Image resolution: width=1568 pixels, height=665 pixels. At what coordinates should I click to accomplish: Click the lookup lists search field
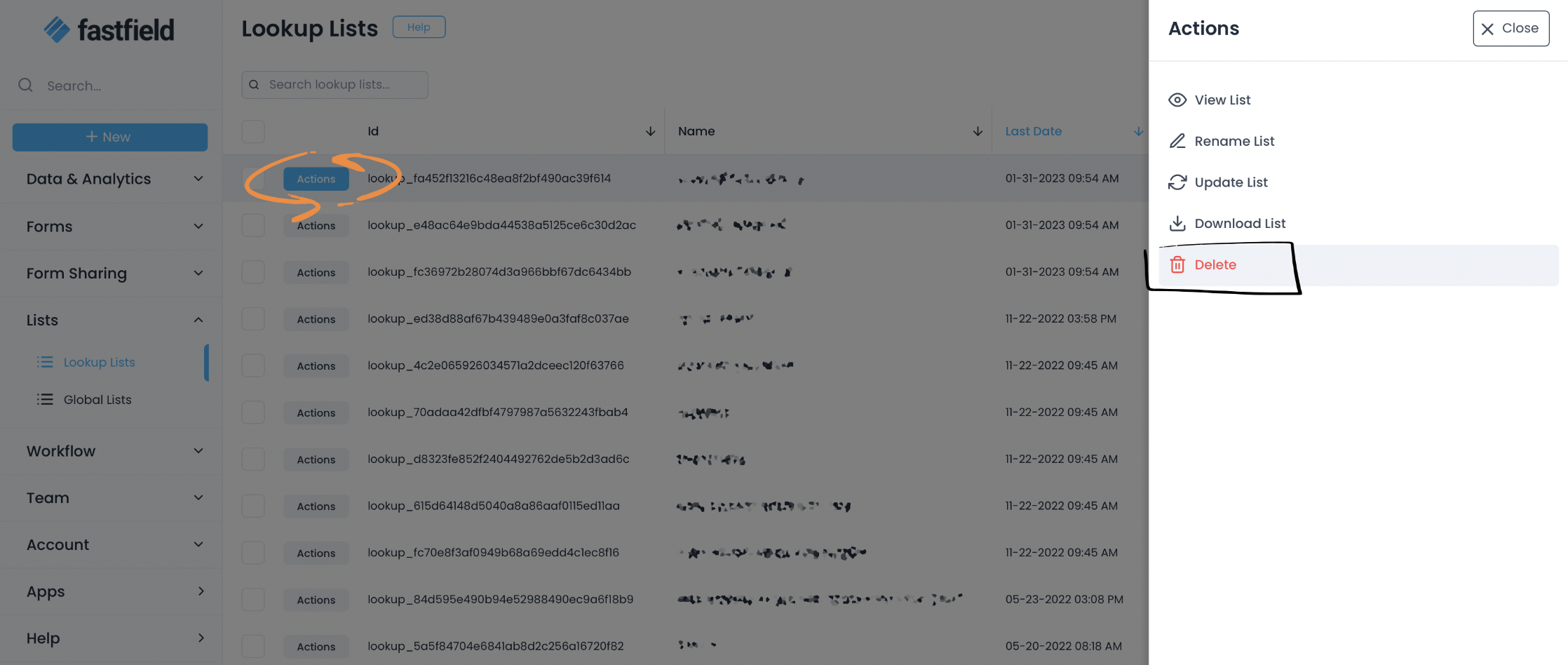[334, 84]
